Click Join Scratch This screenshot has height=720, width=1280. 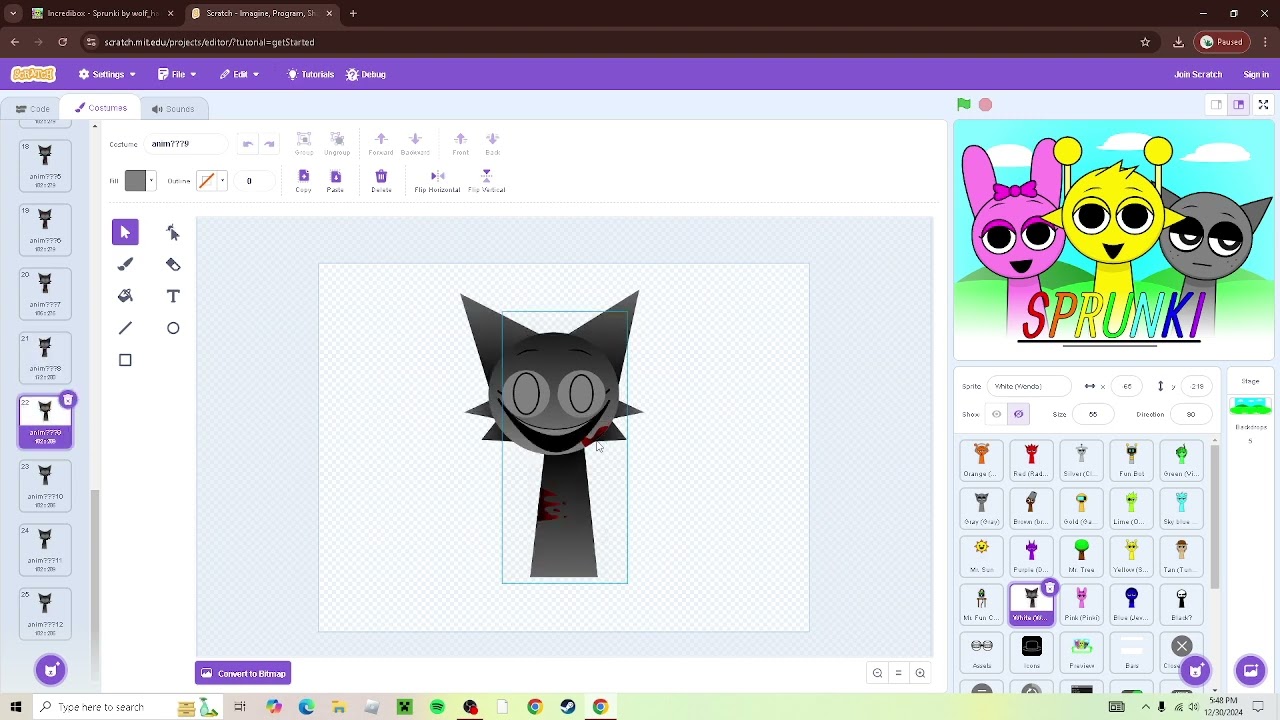[x=1198, y=74]
